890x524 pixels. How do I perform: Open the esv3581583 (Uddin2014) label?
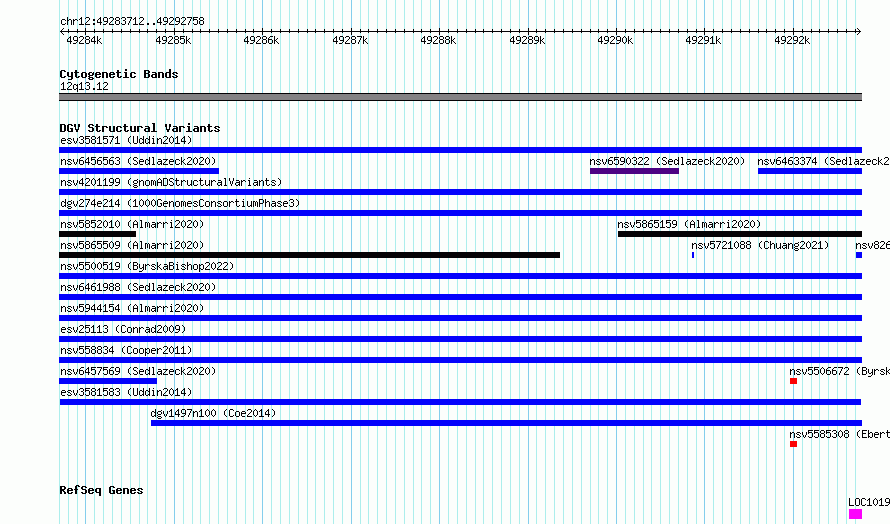tap(126, 392)
